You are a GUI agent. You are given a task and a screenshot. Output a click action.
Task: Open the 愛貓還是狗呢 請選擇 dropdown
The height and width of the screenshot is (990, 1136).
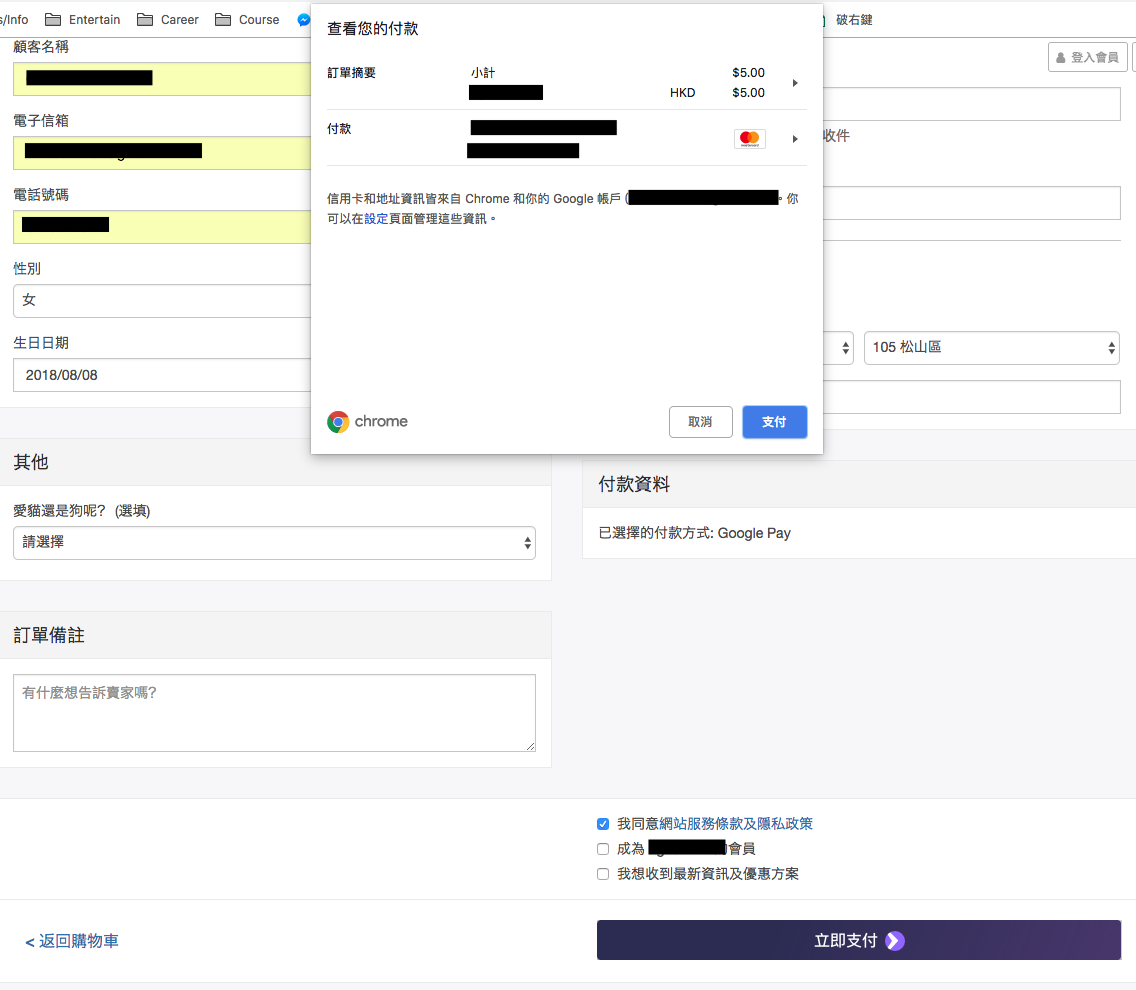click(275, 543)
